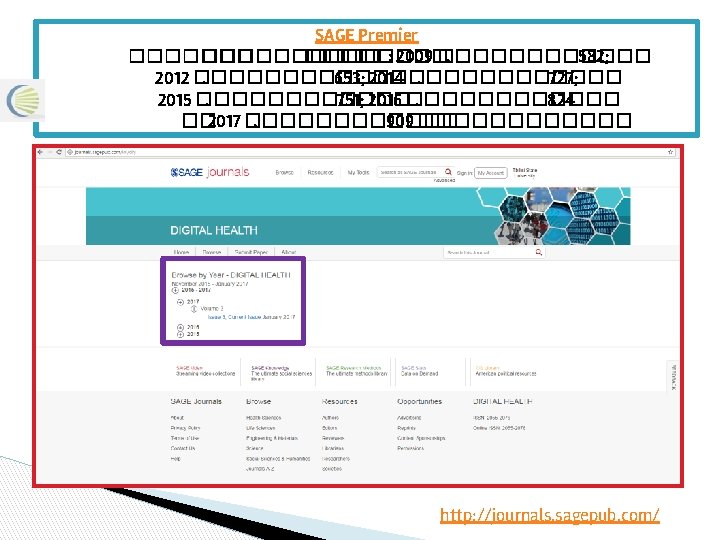This screenshot has height=540, width=720.
Task: Open the Researchers footer link
Action: click(336, 459)
